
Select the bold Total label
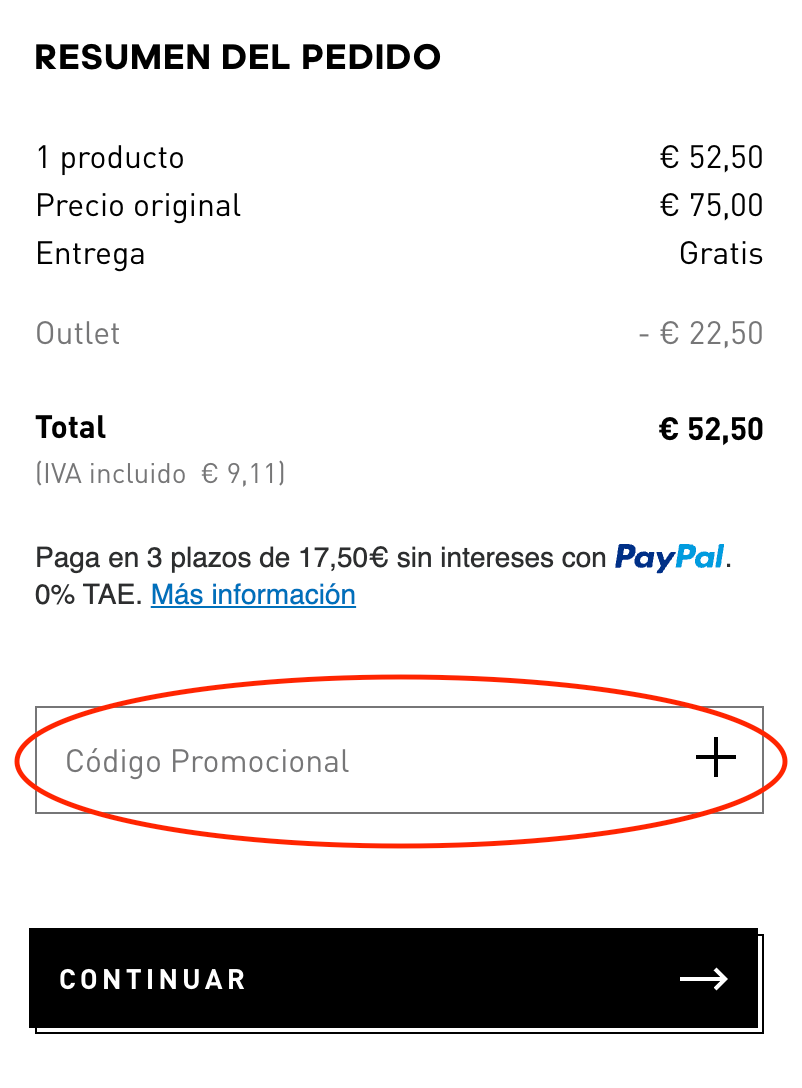click(71, 428)
